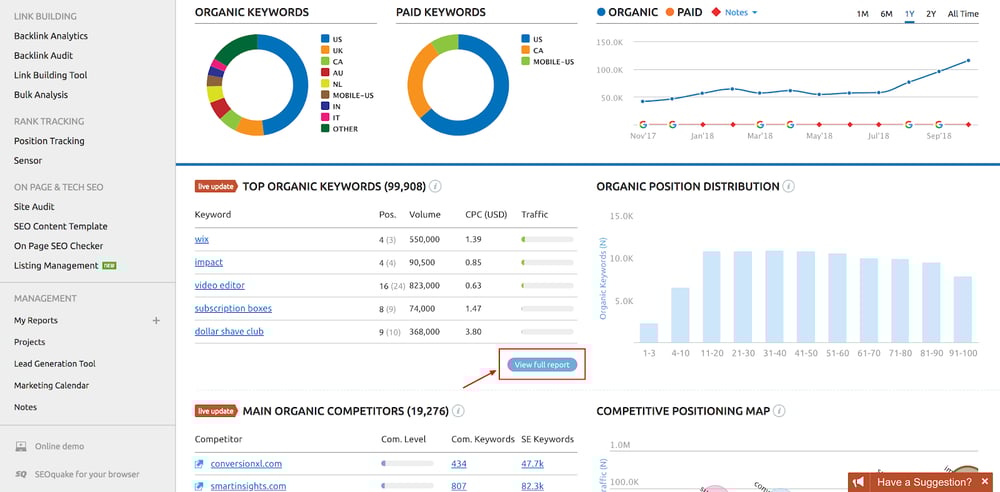
Task: Click live update badge beside Top Organic Keywords
Action: coord(216,186)
